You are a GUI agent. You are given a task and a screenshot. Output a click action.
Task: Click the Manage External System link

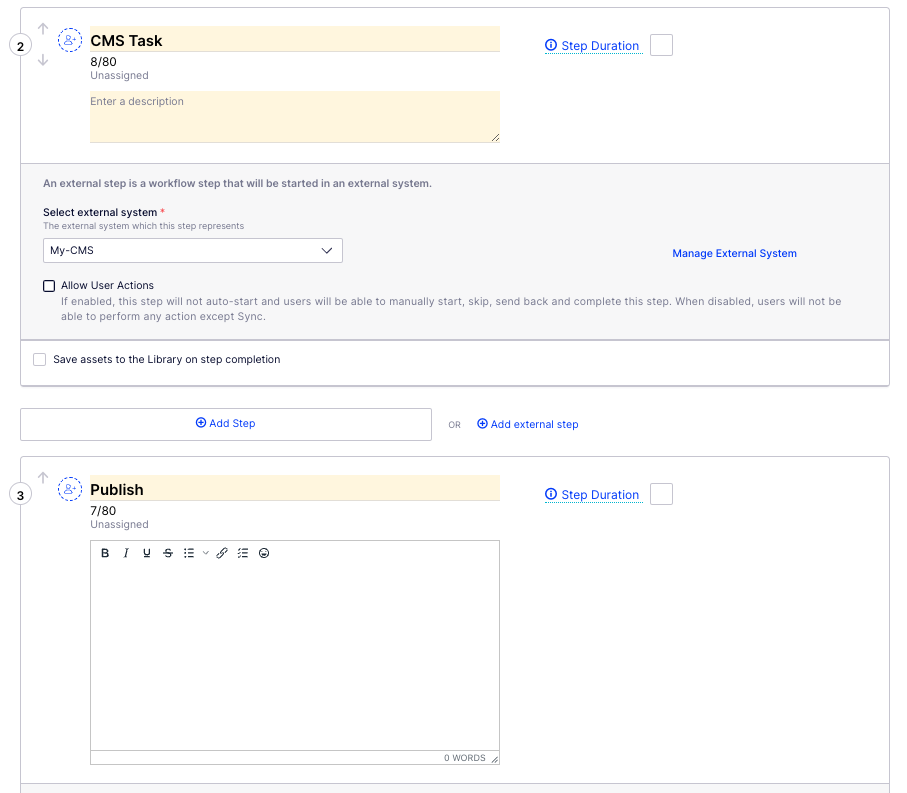click(734, 254)
